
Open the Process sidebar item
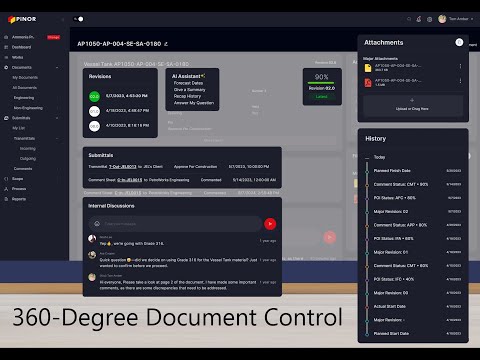coord(19,189)
